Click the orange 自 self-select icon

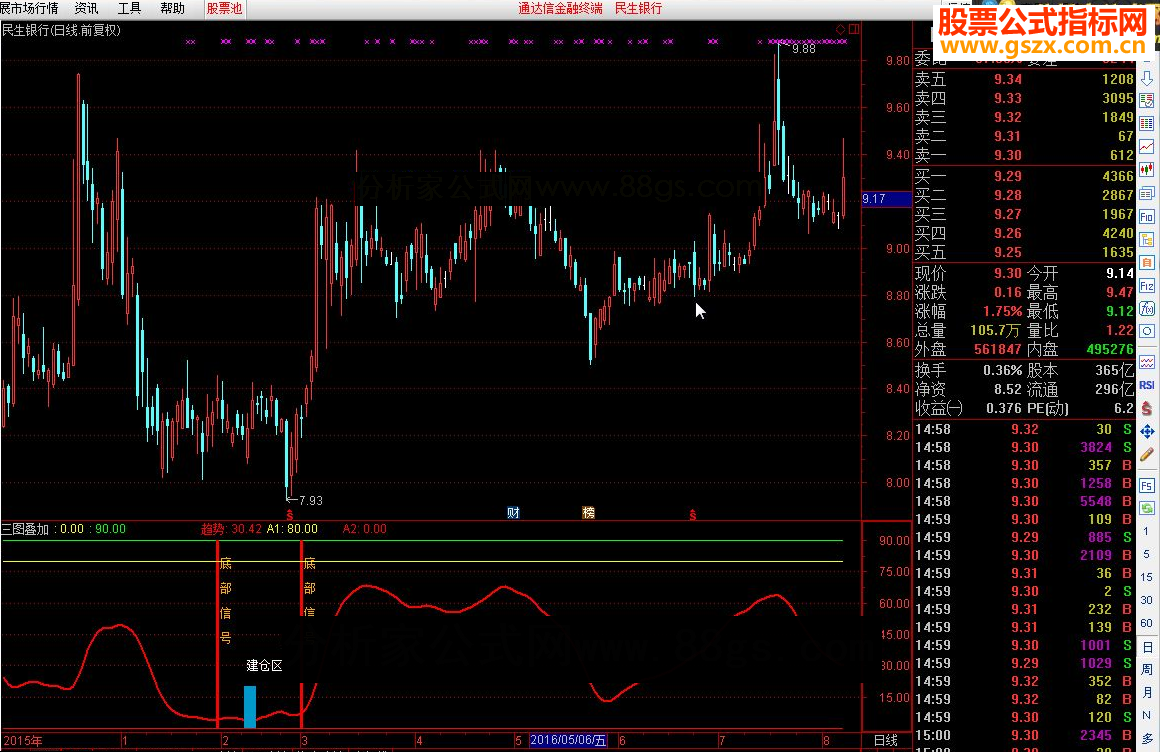tap(1147, 263)
